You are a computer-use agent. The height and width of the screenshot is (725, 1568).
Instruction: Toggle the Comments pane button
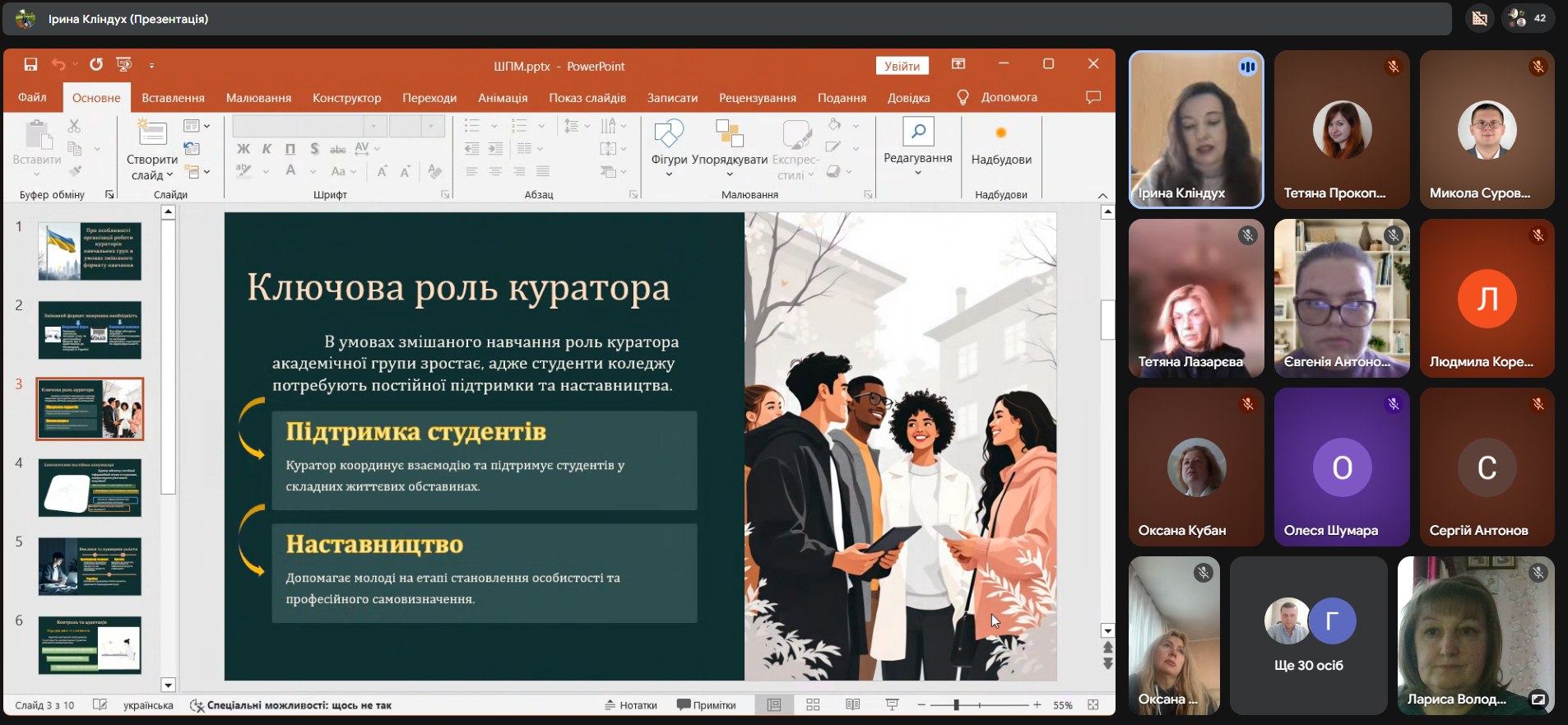pos(706,705)
